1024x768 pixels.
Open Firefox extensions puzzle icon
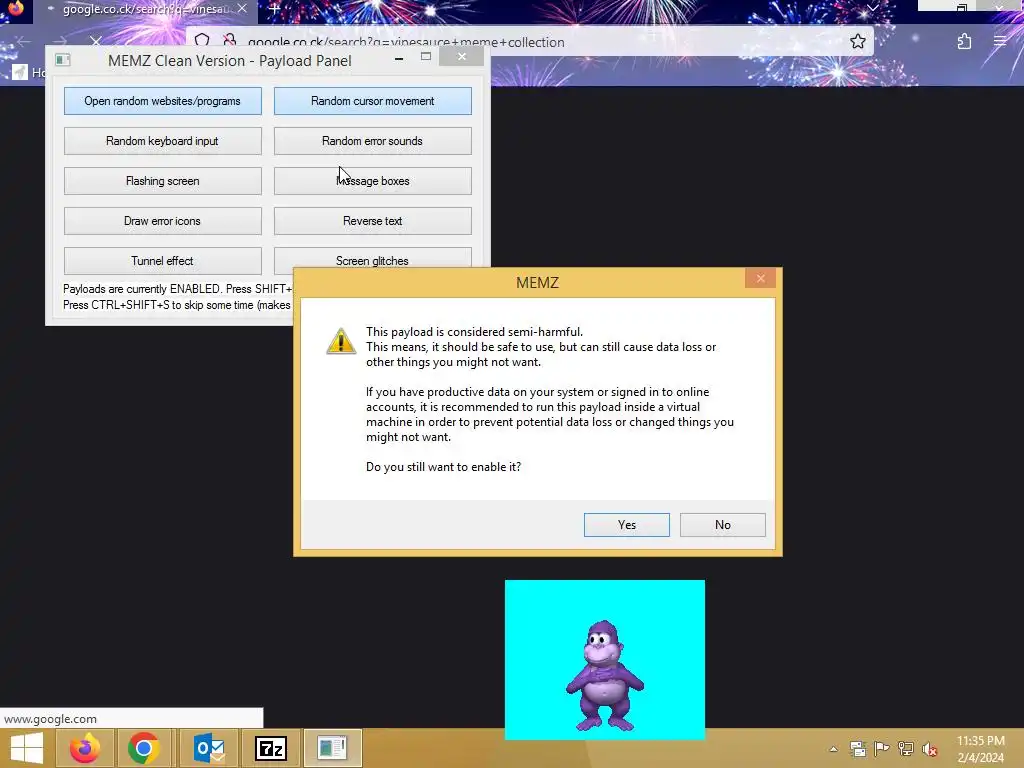coord(965,42)
